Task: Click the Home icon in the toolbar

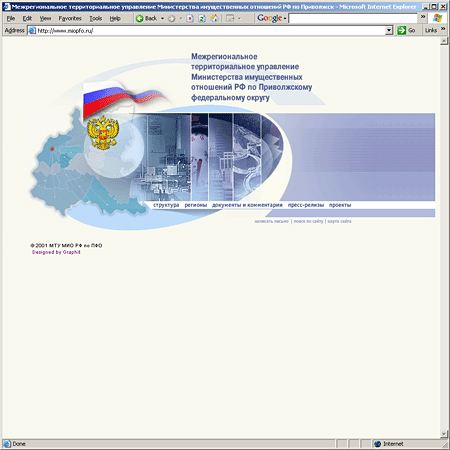Action: point(214,18)
